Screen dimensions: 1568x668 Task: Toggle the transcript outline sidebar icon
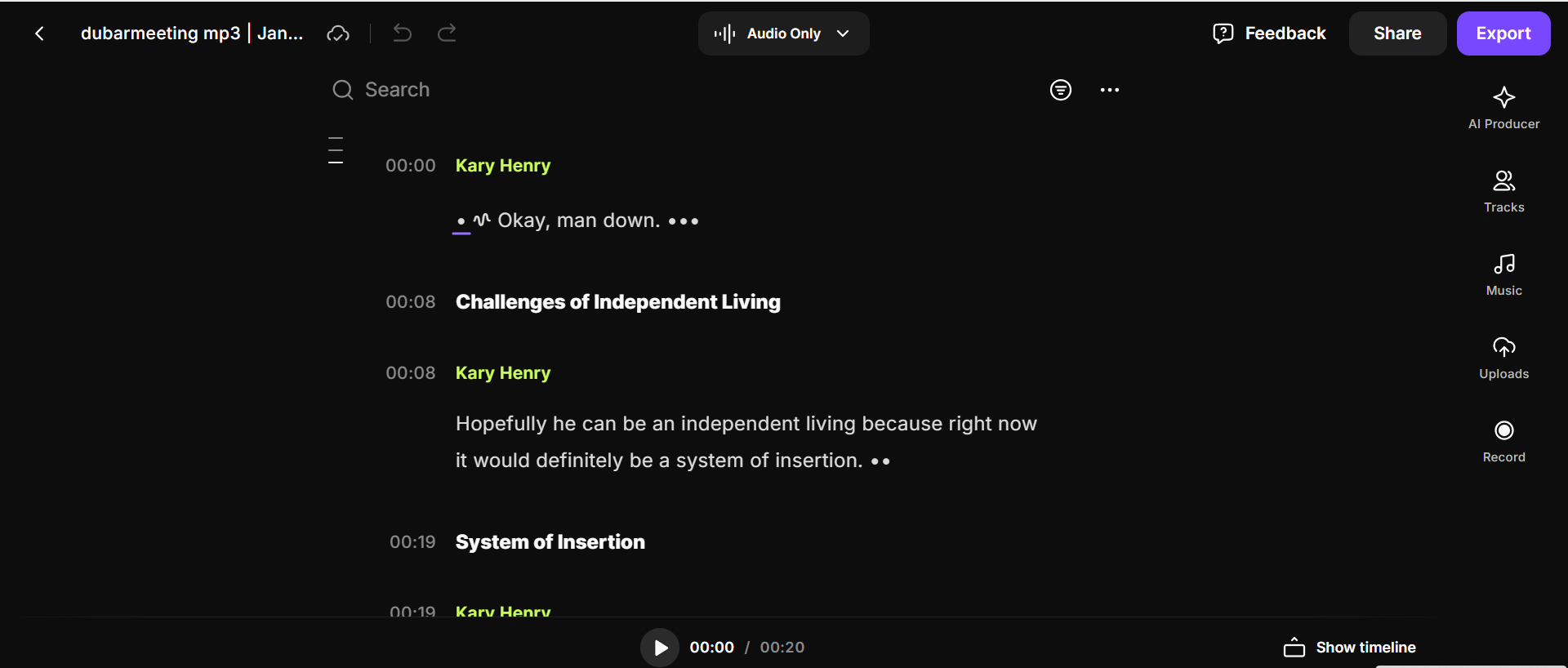[336, 150]
